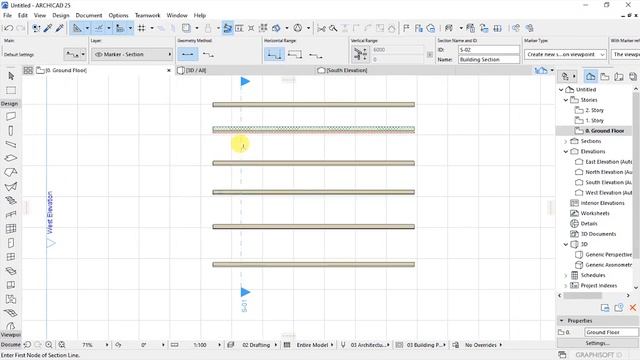
Task: Click the Settings... button in Navigator
Action: point(597,343)
